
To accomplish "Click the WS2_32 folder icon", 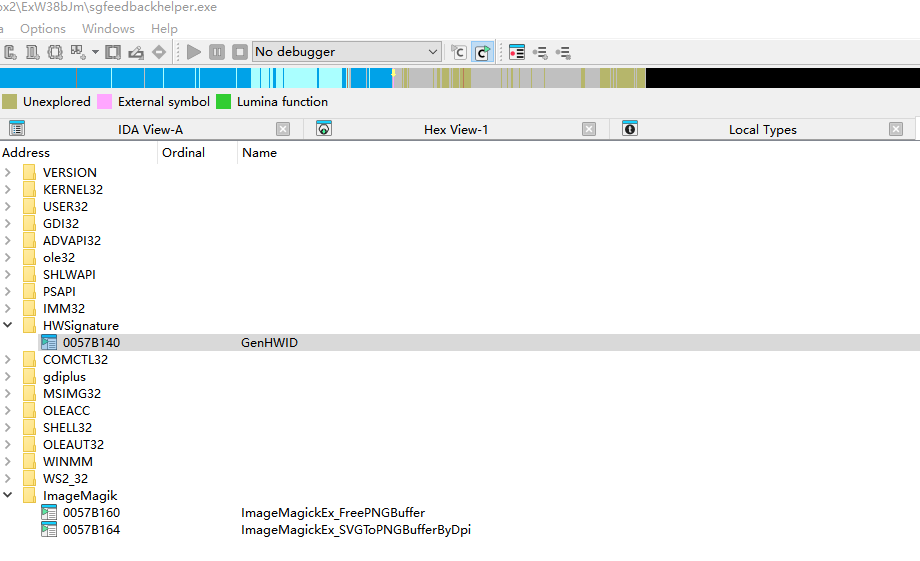I will click(29, 479).
